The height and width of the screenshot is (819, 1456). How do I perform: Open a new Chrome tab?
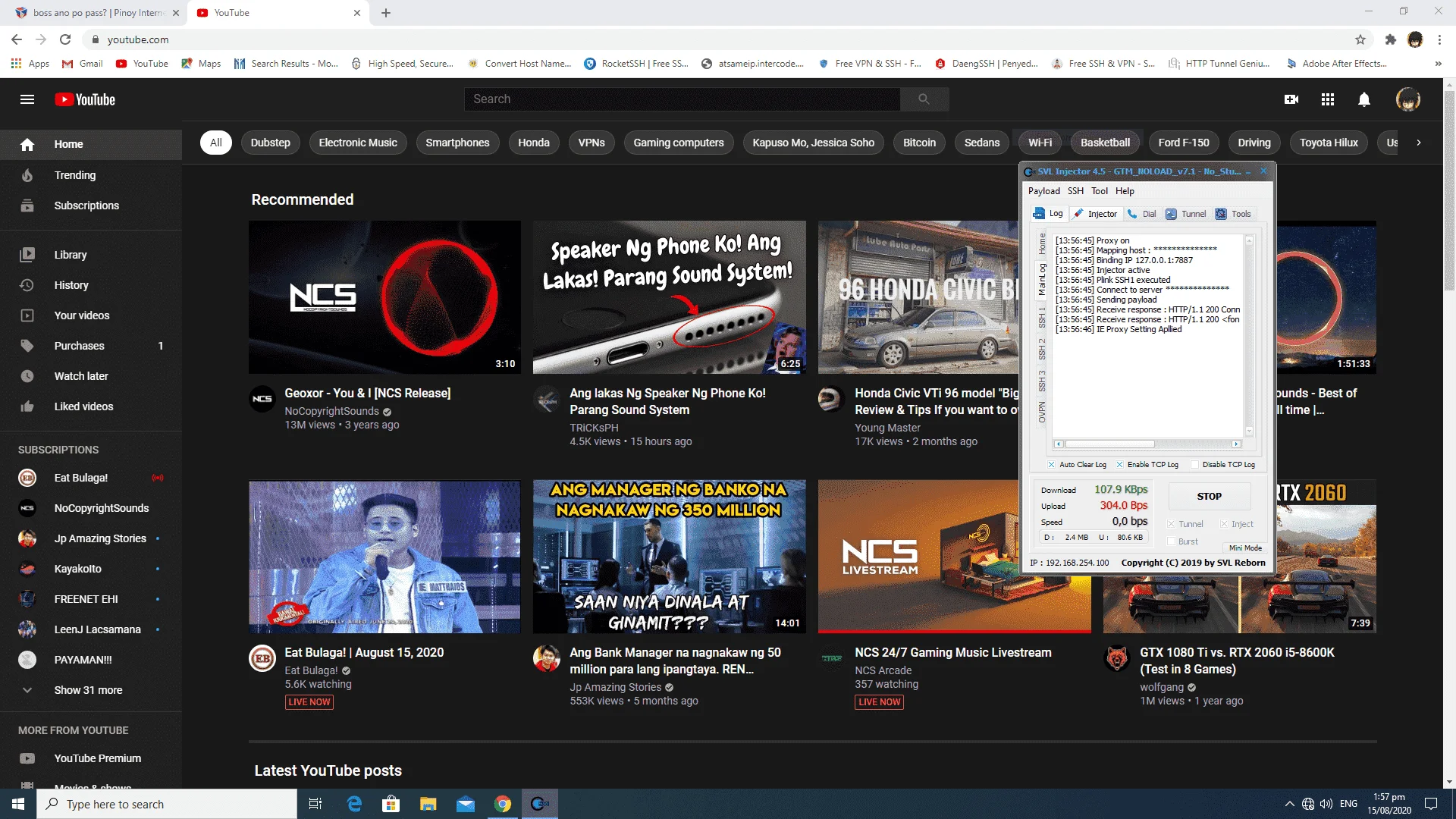[386, 13]
